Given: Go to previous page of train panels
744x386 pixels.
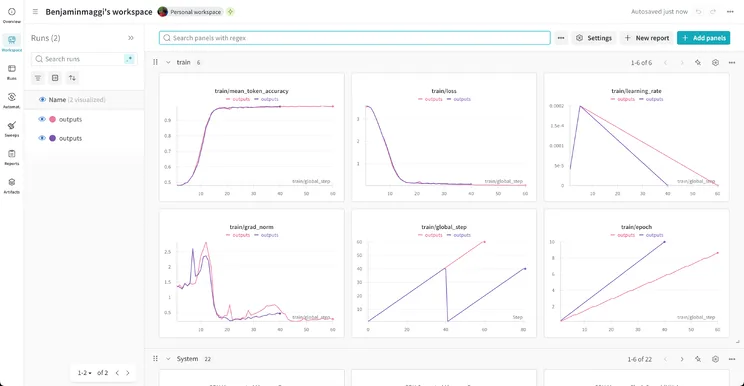Looking at the screenshot, I should pyautogui.click(x=666, y=63).
